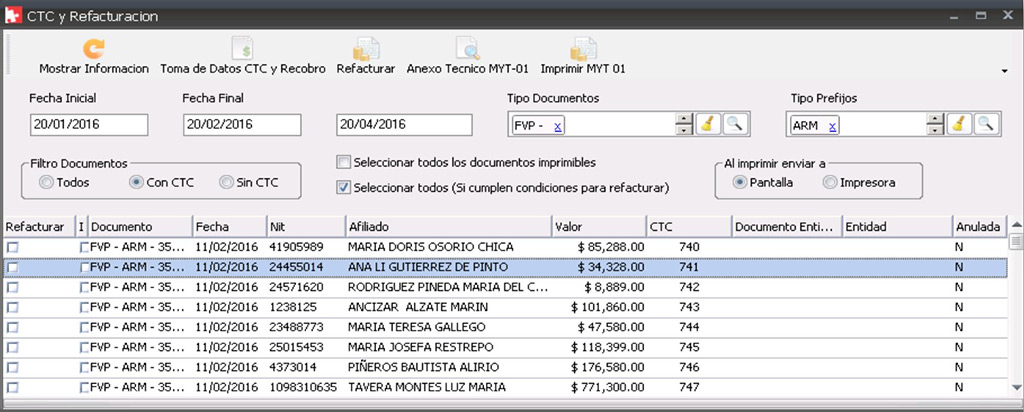The image size is (1024, 412).
Task: Click the Imprimir MYT 01 icon
Action: (582, 49)
